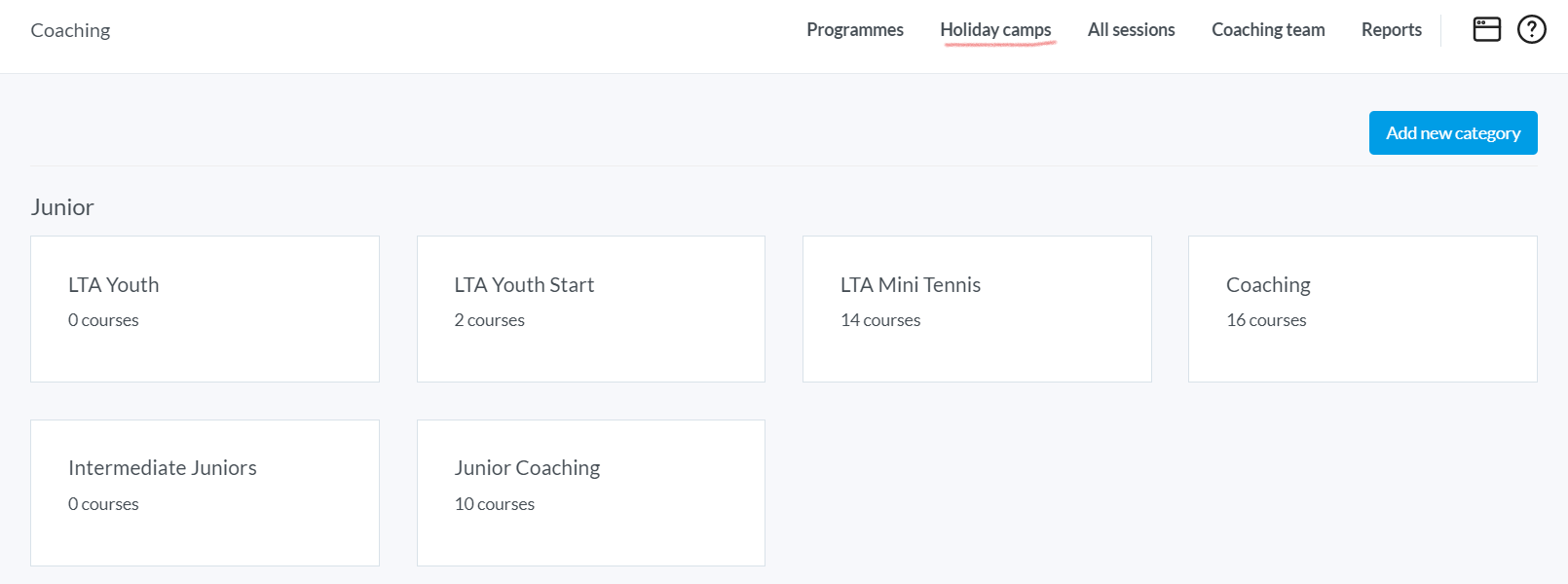Open the Junior Coaching card title

click(x=527, y=468)
